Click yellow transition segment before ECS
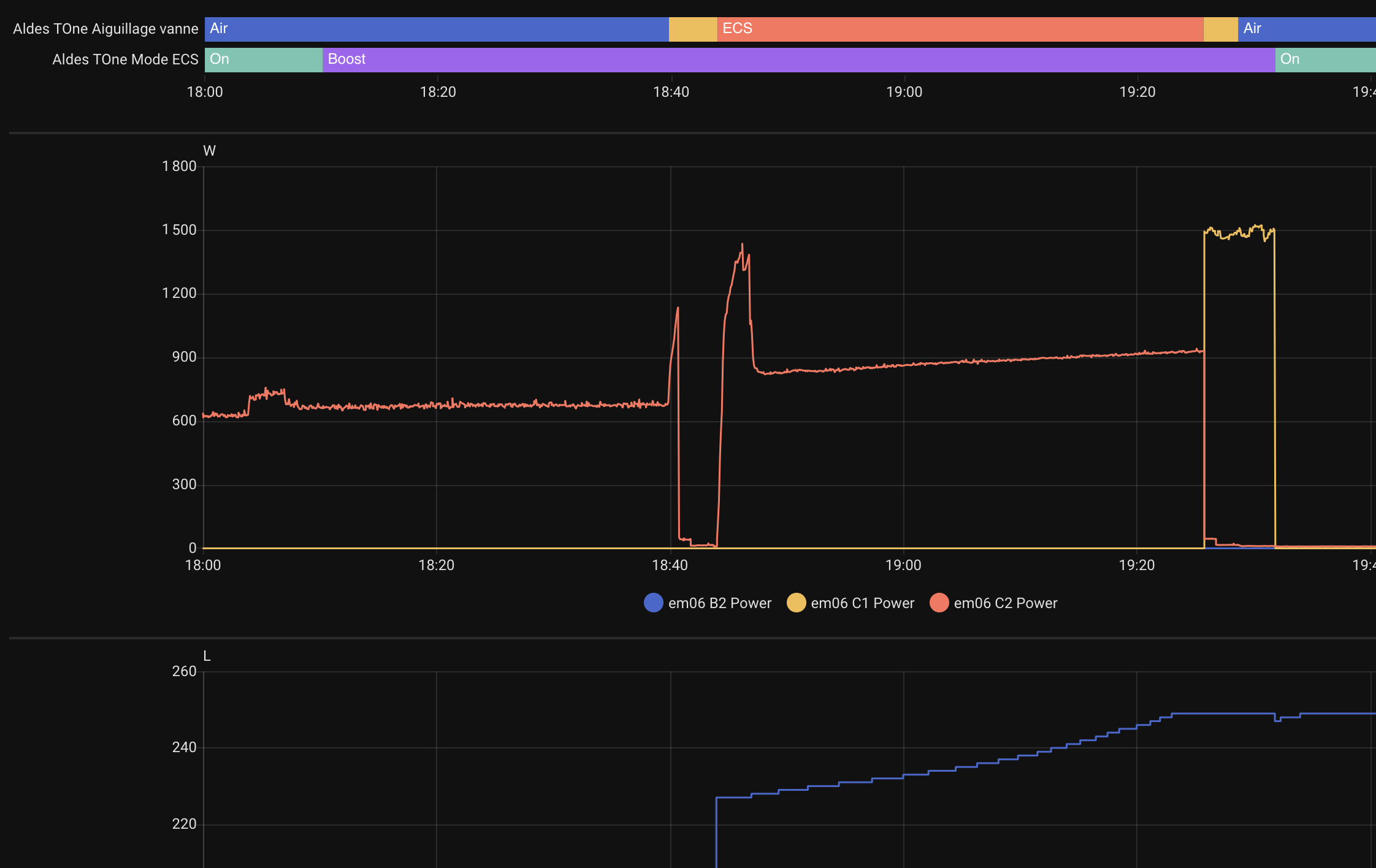The height and width of the screenshot is (868, 1376). [x=692, y=29]
